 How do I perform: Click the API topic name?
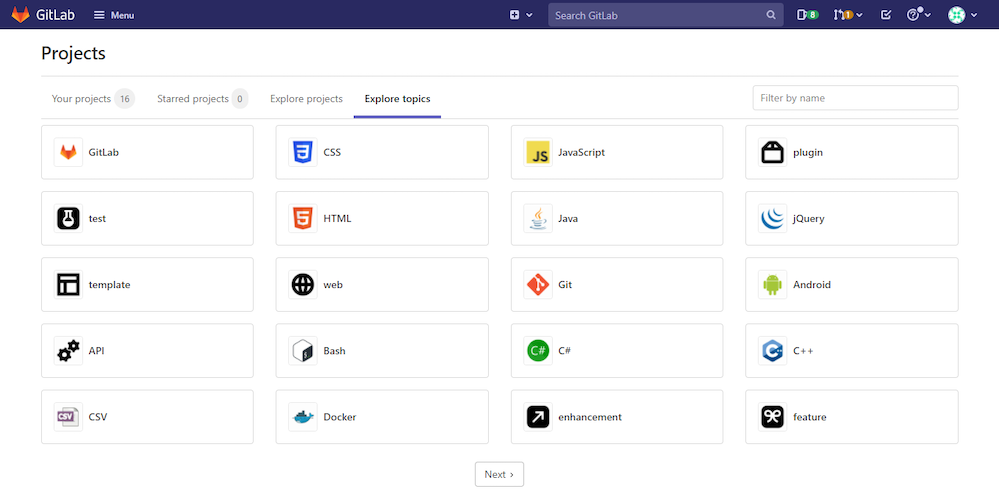[96, 351]
